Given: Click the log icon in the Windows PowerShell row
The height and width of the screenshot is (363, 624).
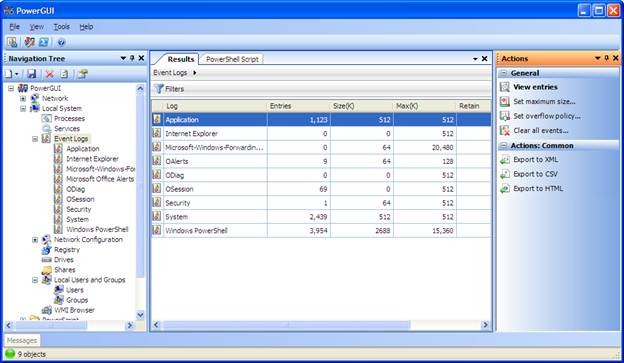Looking at the screenshot, I should click(x=157, y=230).
